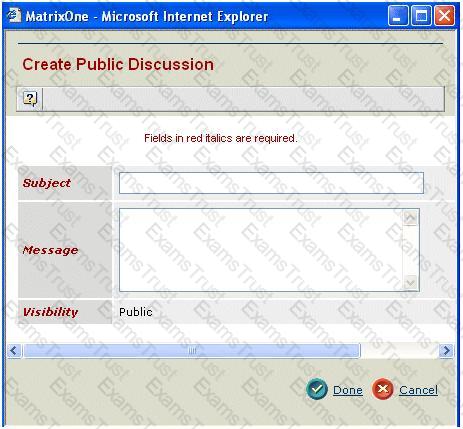463x429 pixels.
Task: Click the Cancel link
Action: [x=418, y=390]
